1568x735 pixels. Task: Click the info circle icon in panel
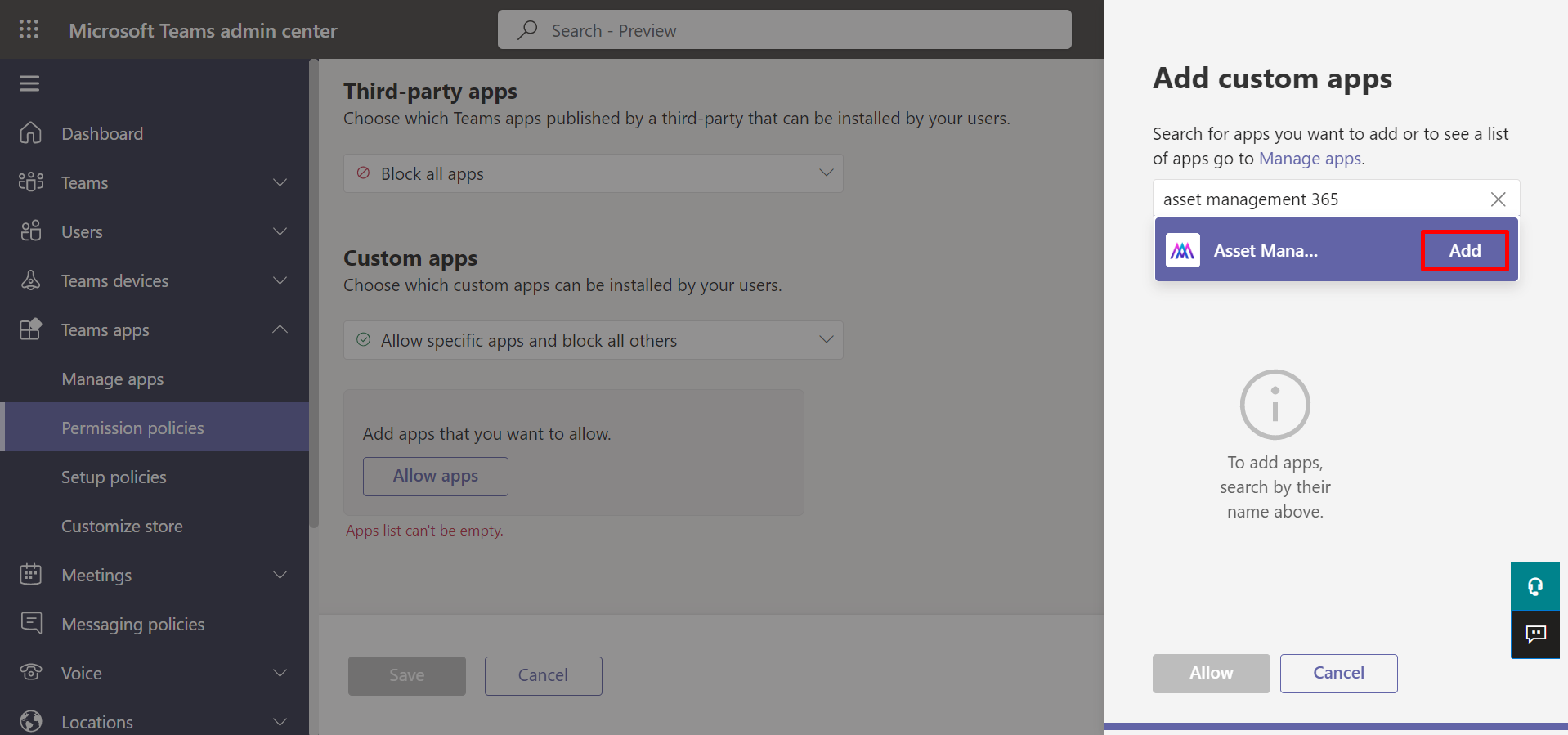pyautogui.click(x=1275, y=405)
